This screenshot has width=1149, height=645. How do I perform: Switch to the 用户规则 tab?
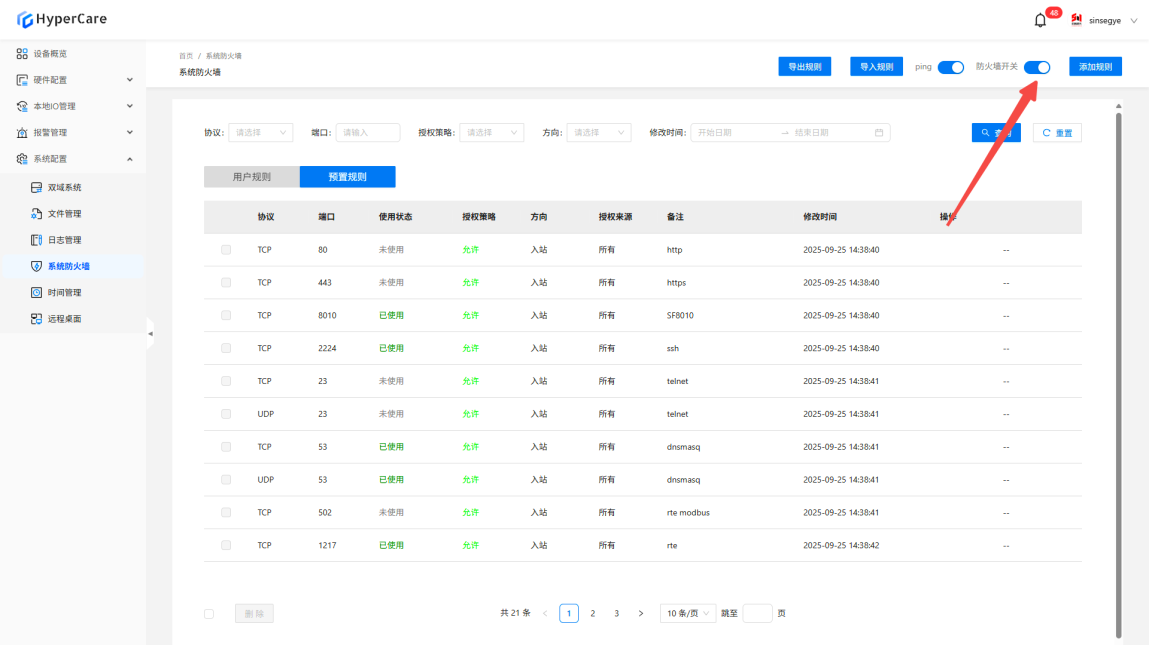click(251, 177)
